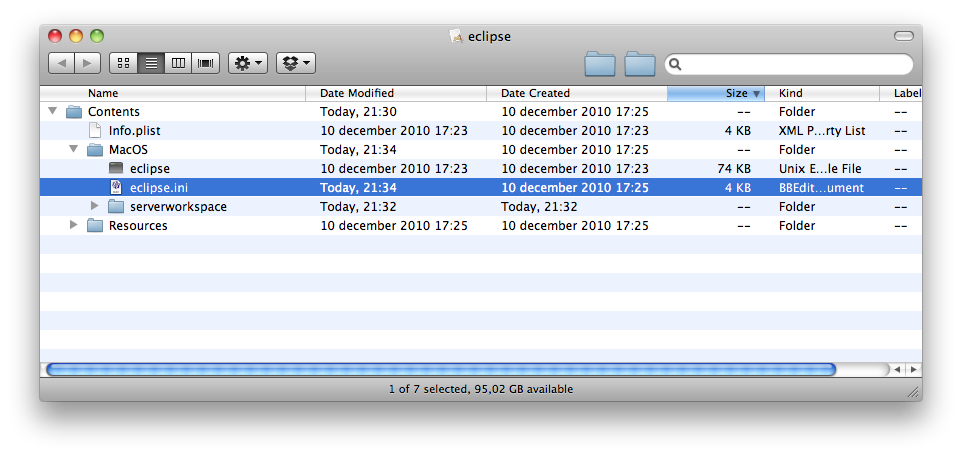Click the second folder icon in toolbar
Screen dimensions: 962x456
[640, 64]
